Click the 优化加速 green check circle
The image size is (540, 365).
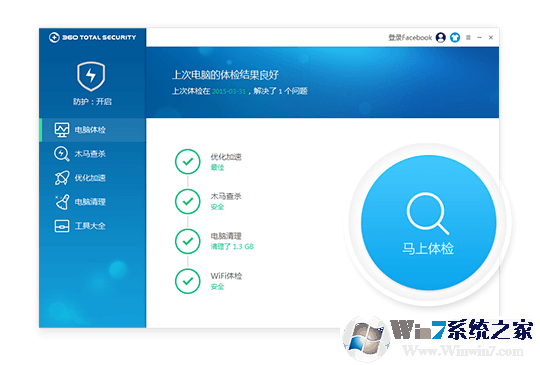click(188, 161)
